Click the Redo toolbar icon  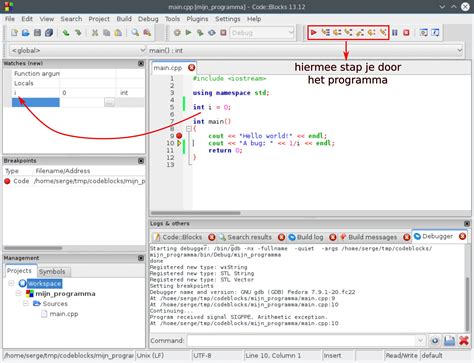[x=78, y=33]
